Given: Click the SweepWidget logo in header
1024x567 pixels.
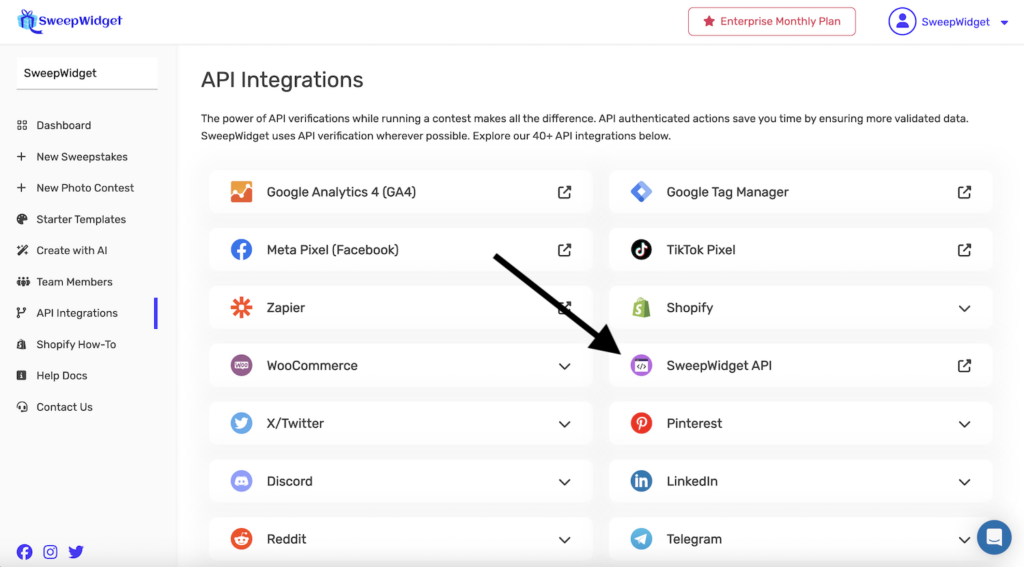Looking at the screenshot, I should [x=70, y=21].
